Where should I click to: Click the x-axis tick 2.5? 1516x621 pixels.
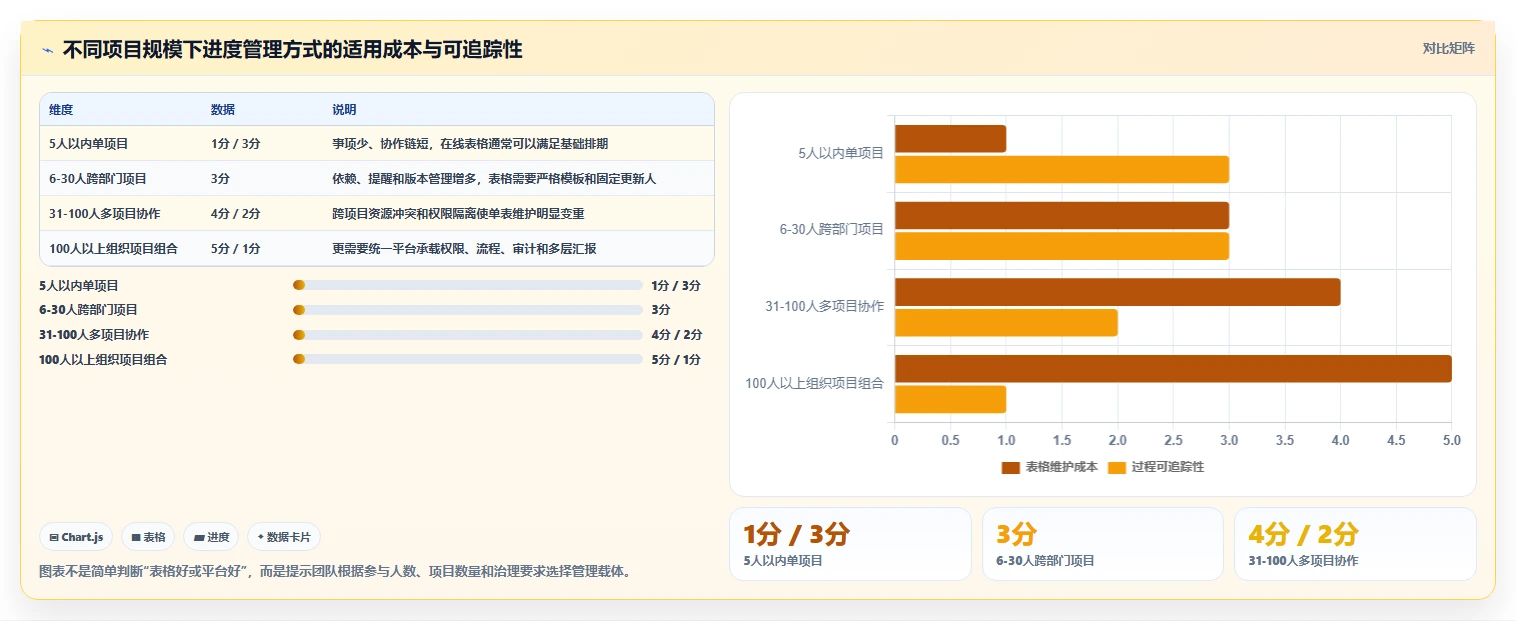click(x=1173, y=440)
